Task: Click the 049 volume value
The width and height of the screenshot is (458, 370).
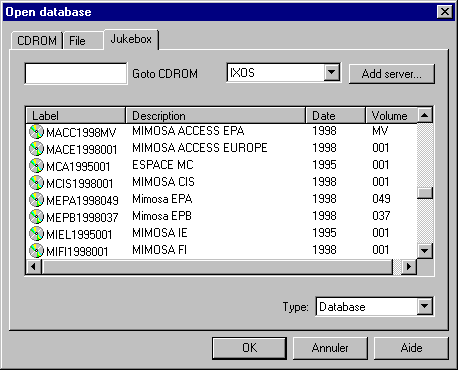Action: click(381, 199)
